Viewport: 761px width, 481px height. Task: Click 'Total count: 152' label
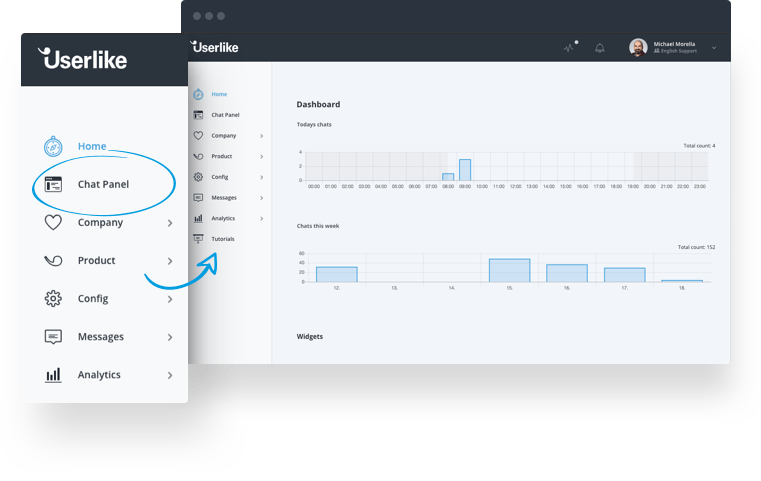696,247
